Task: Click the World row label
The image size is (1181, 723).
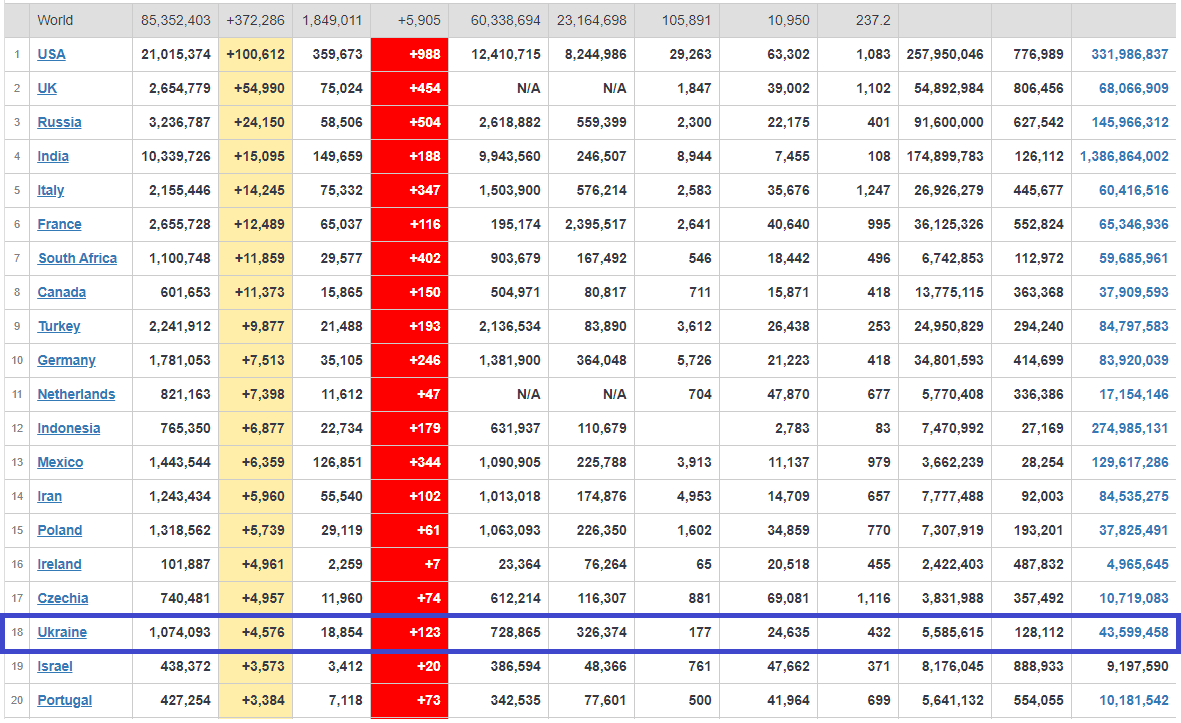Action: click(x=55, y=20)
